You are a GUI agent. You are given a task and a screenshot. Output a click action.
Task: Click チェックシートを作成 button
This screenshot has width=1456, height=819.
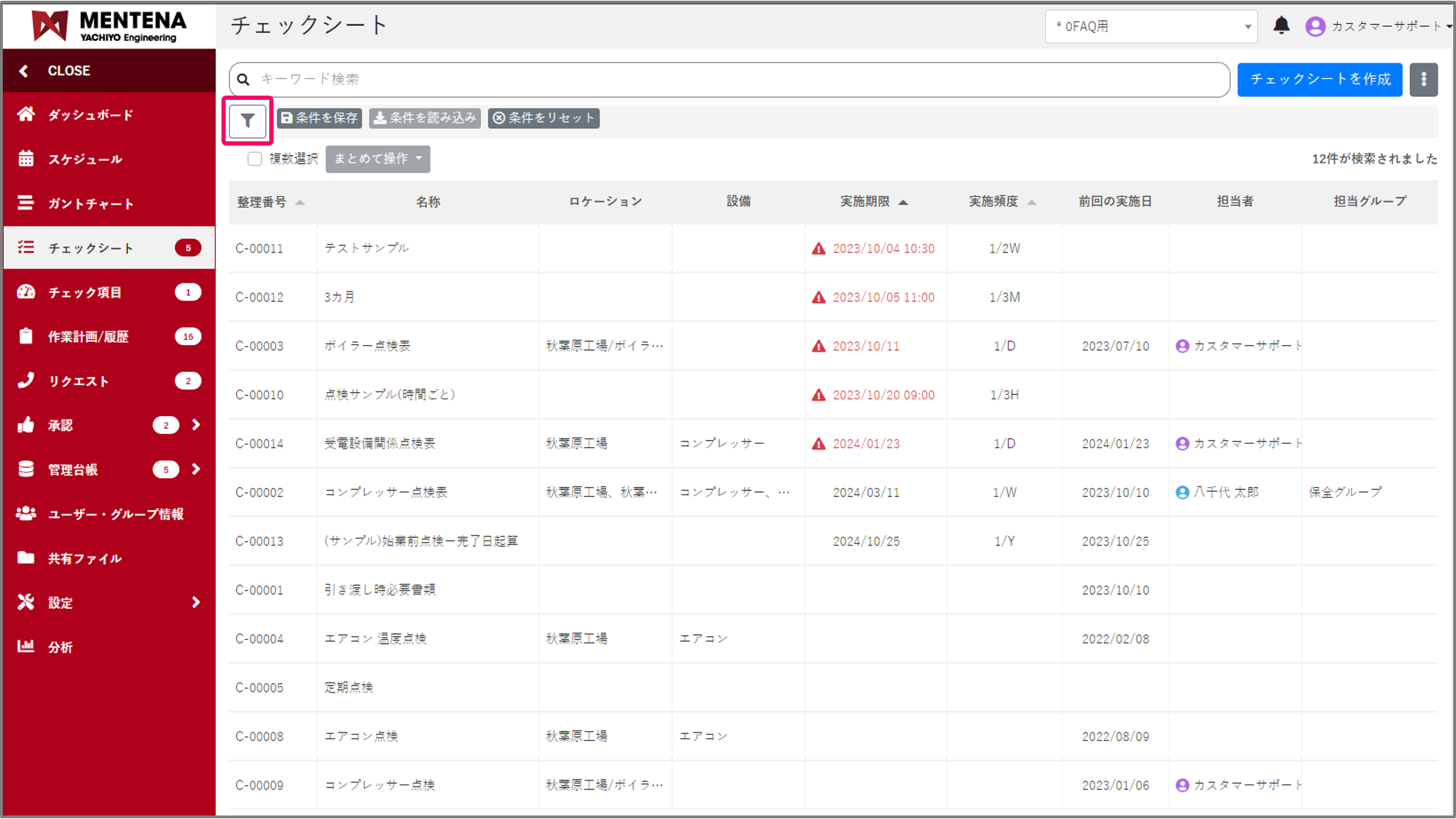[1319, 79]
